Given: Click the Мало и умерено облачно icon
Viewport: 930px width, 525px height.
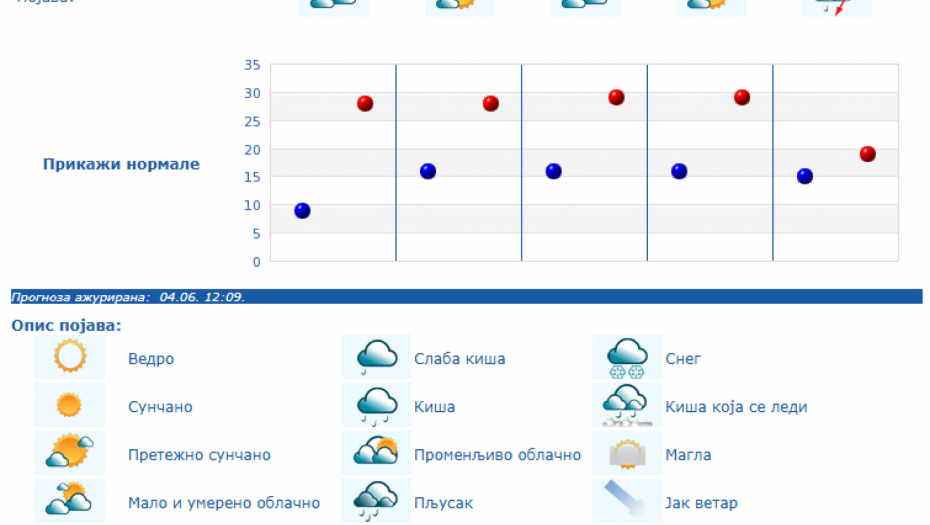Looking at the screenshot, I should pos(70,501).
